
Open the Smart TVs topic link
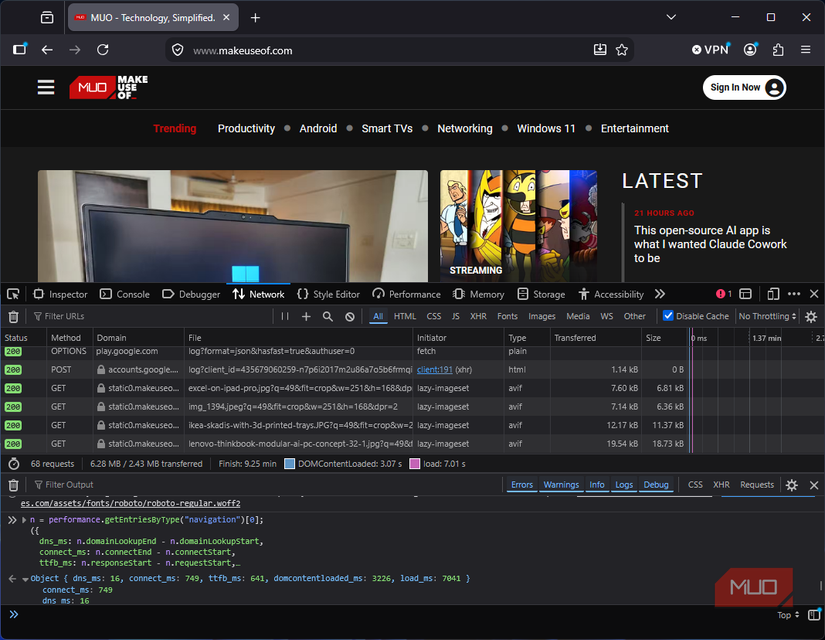click(387, 128)
